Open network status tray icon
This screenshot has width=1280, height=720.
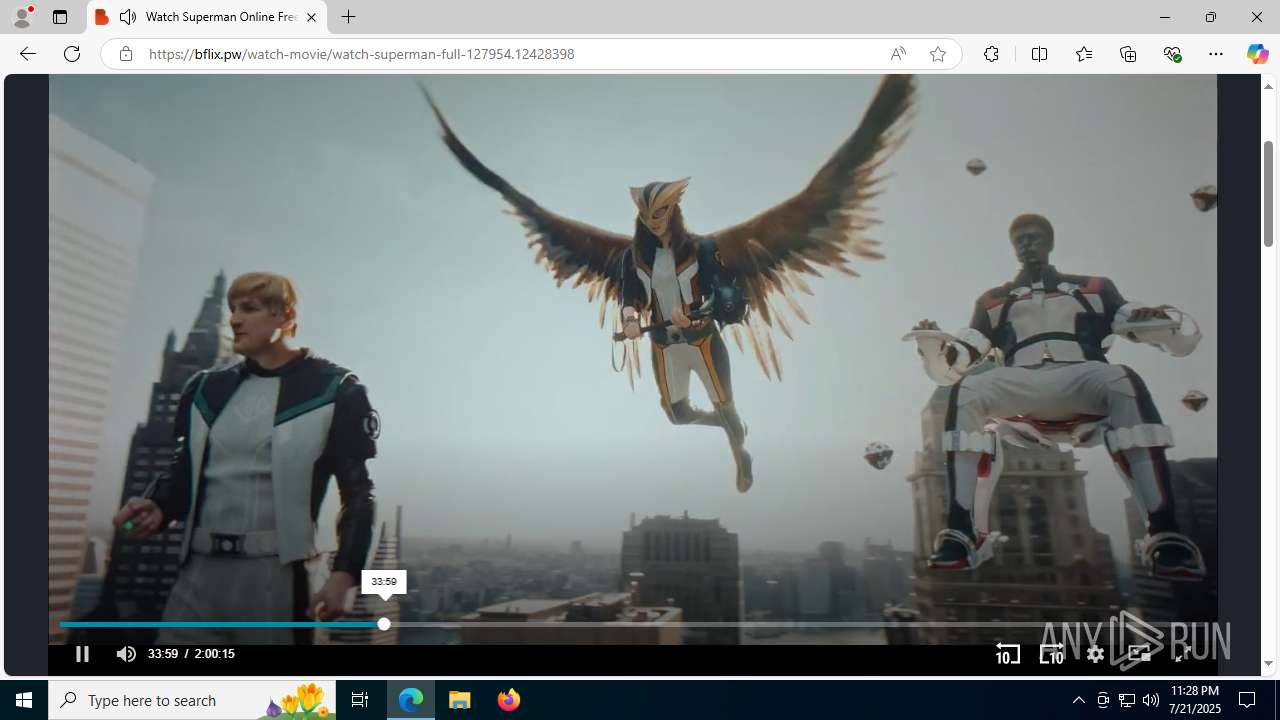(1127, 700)
